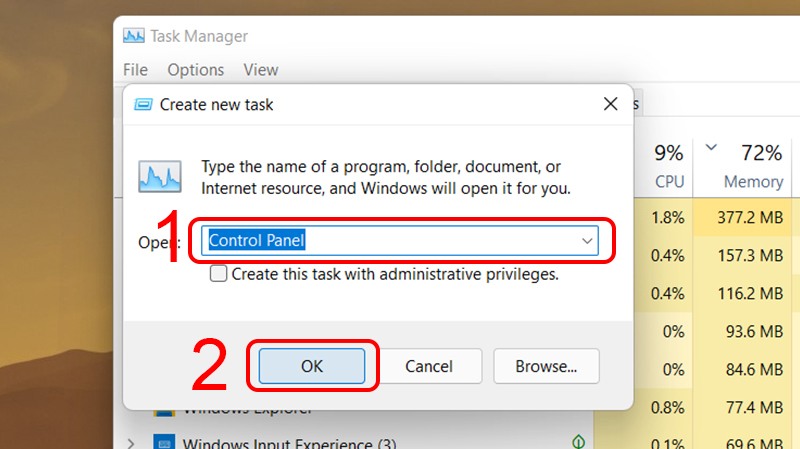
Task: Click the Windows Input Experience process icon
Action: pos(163,442)
